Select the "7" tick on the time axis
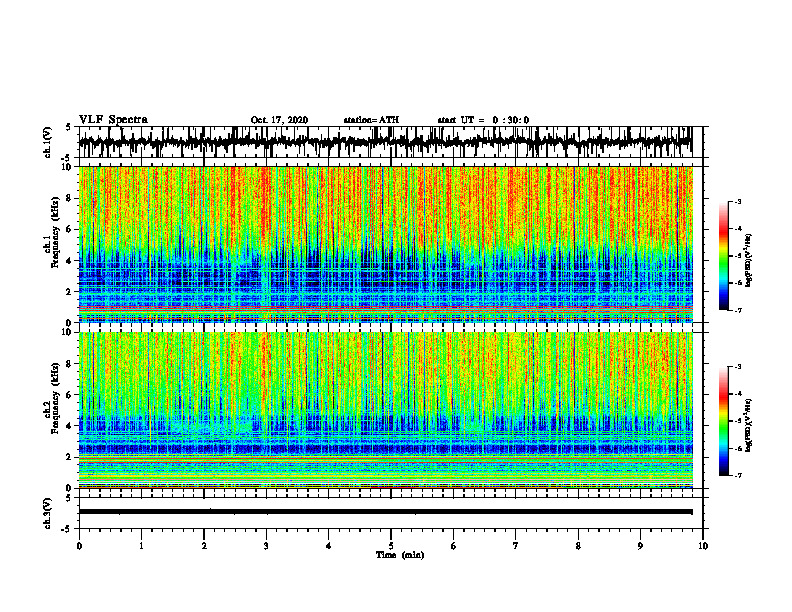The height and width of the screenshot is (612, 792). point(516,546)
